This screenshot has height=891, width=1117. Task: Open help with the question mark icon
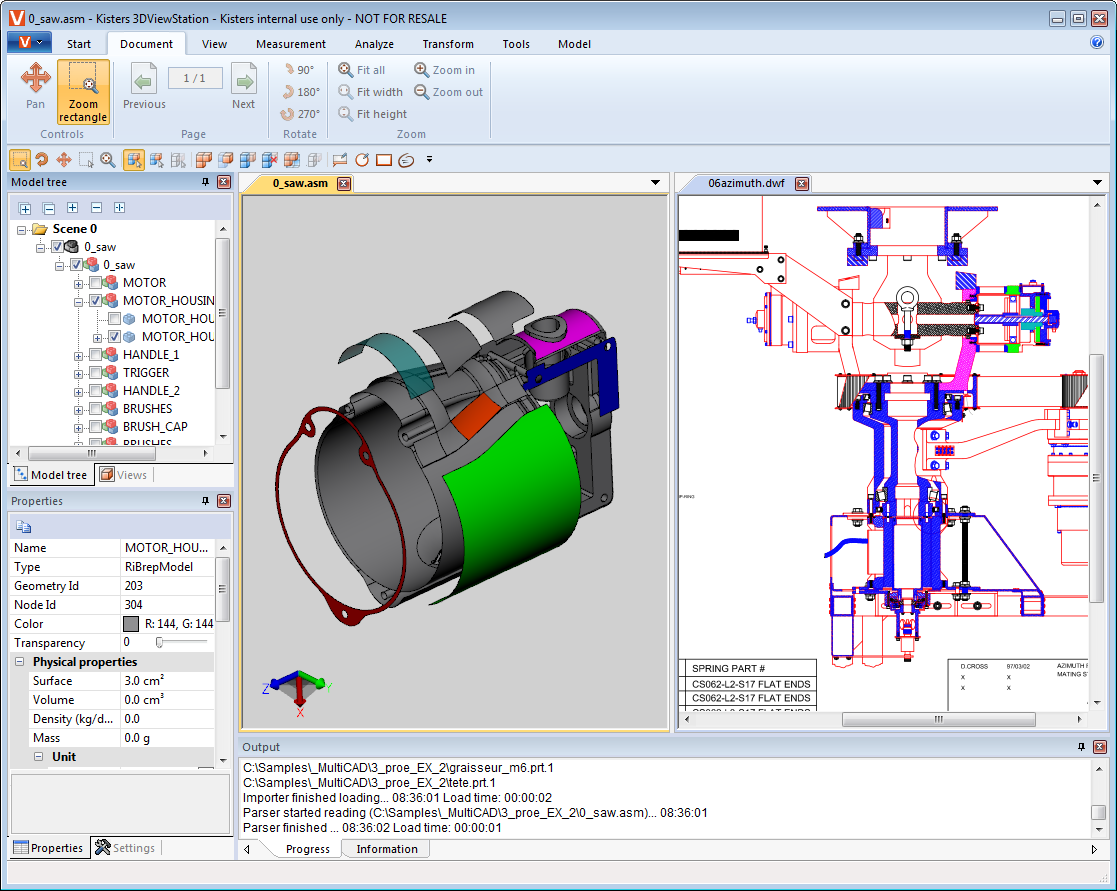point(1097,43)
